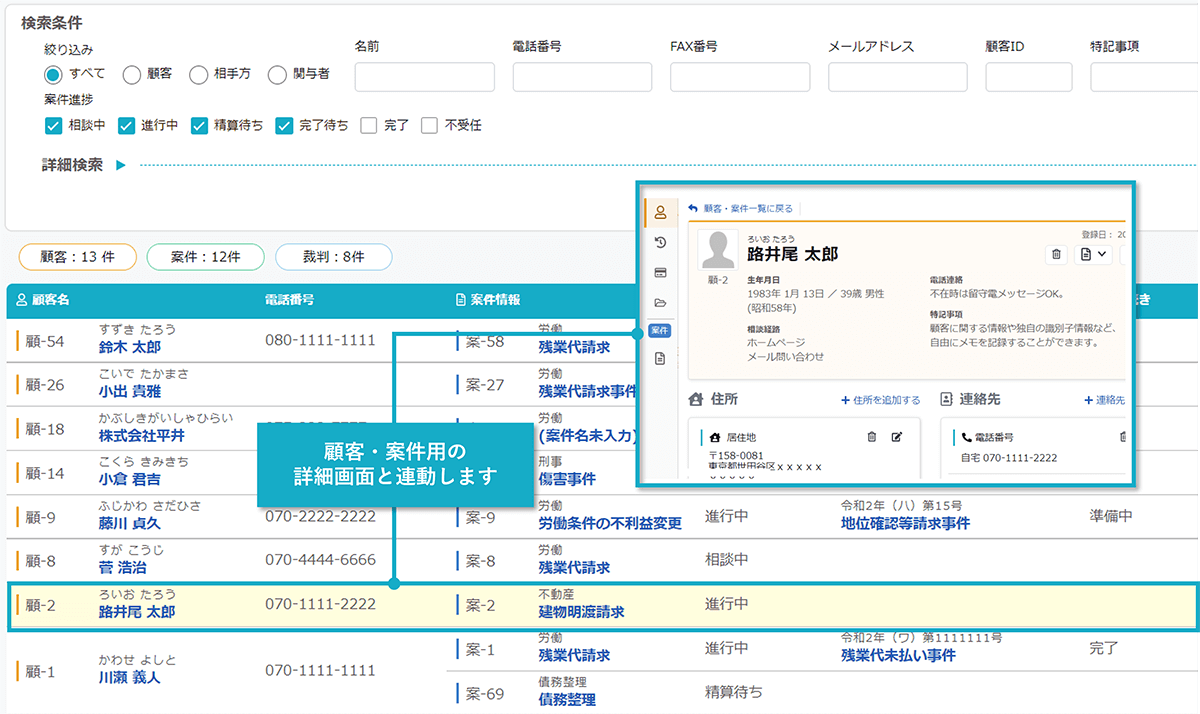This screenshot has height=714, width=1200.
Task: Click phone number 080-1111-1111
Action: [x=320, y=340]
